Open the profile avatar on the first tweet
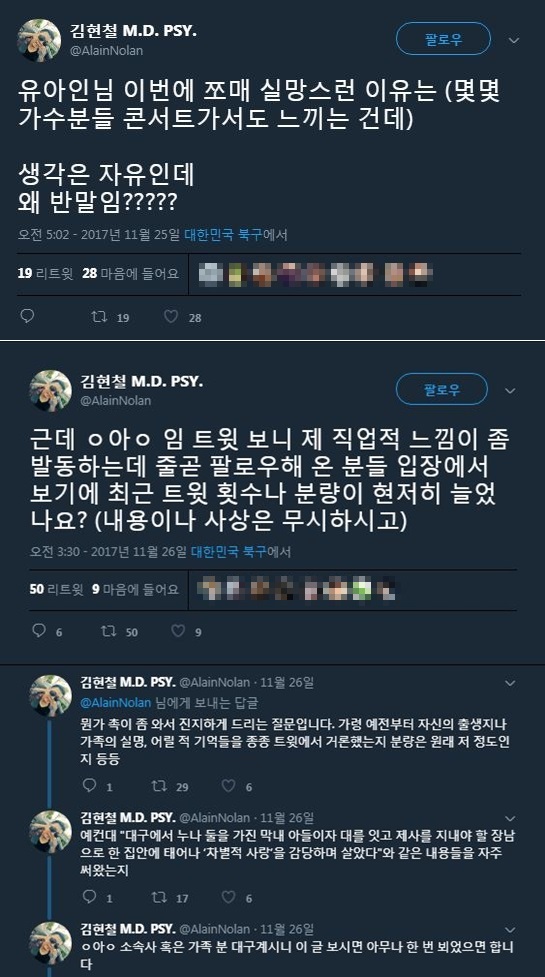Viewport: 545px width, 977px height. (39, 41)
